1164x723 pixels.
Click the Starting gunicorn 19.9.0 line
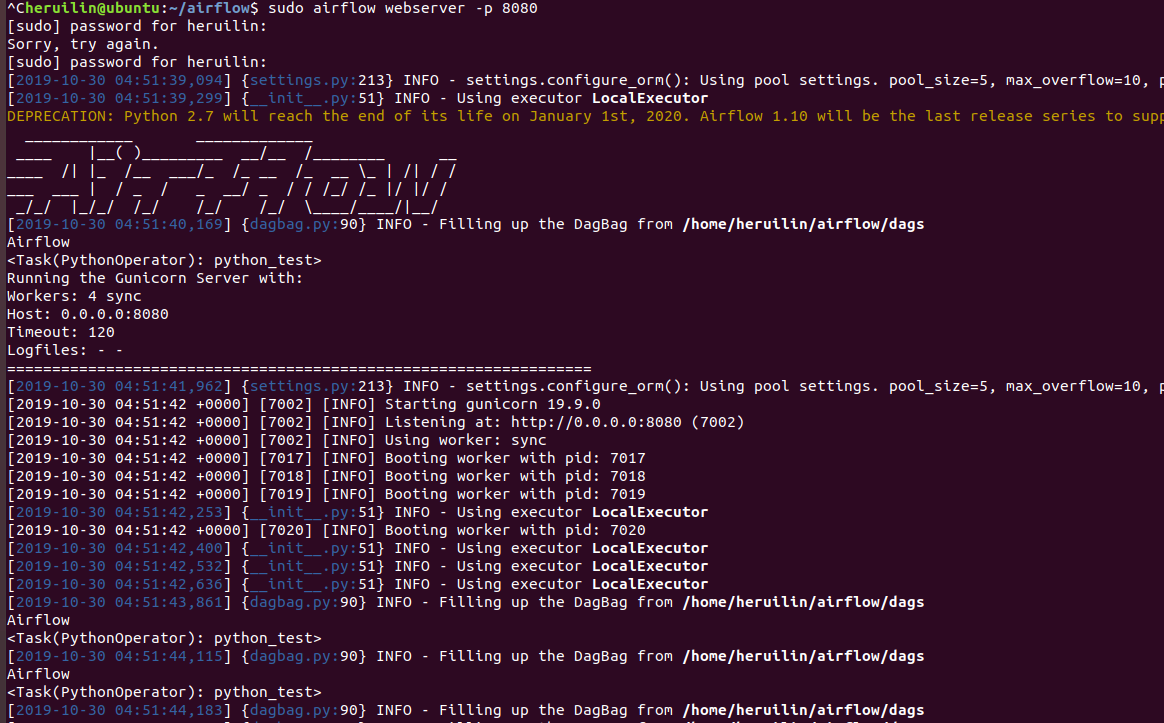pos(475,403)
